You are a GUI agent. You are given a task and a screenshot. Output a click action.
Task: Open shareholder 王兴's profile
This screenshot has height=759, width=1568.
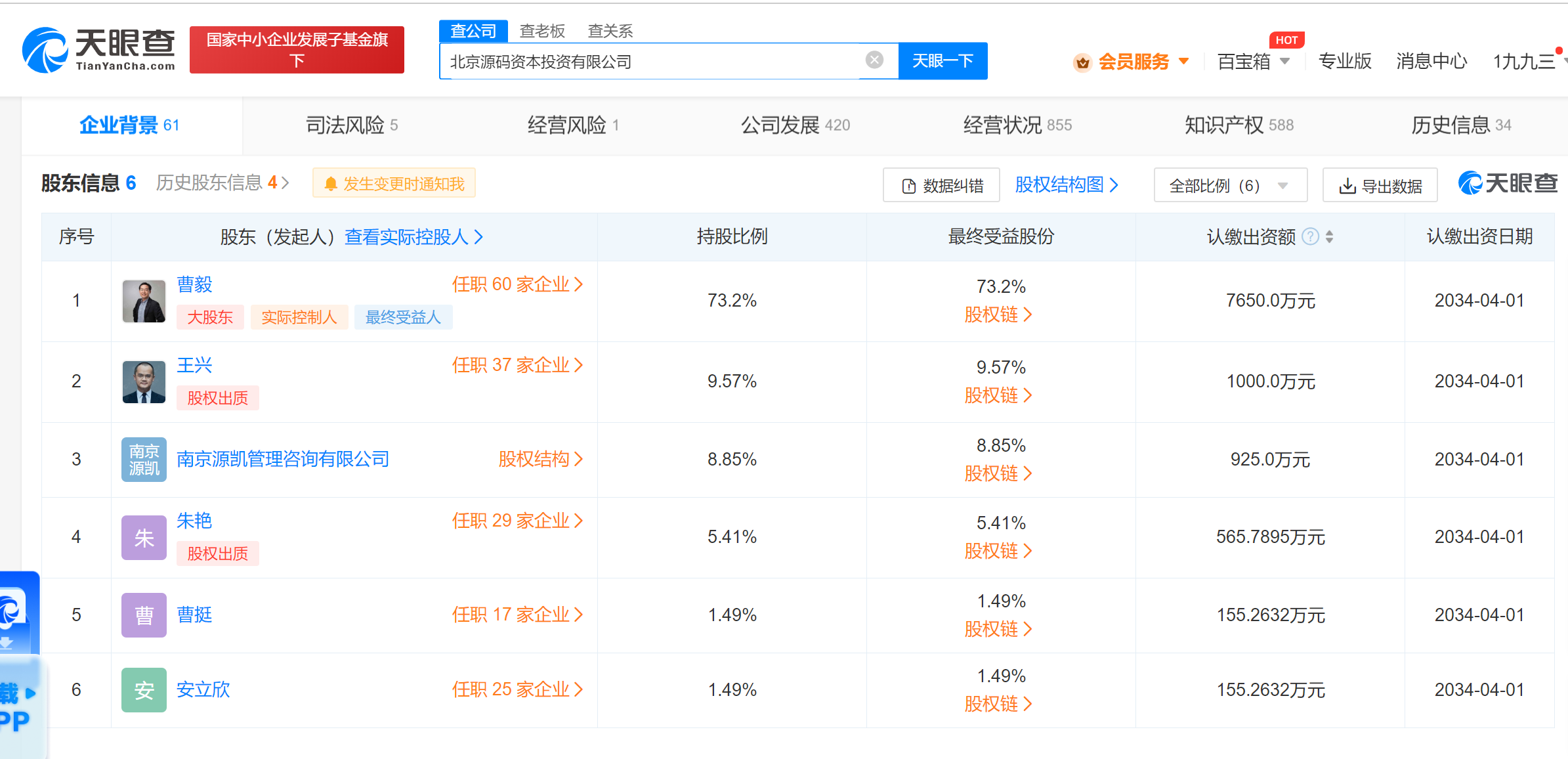[x=194, y=365]
